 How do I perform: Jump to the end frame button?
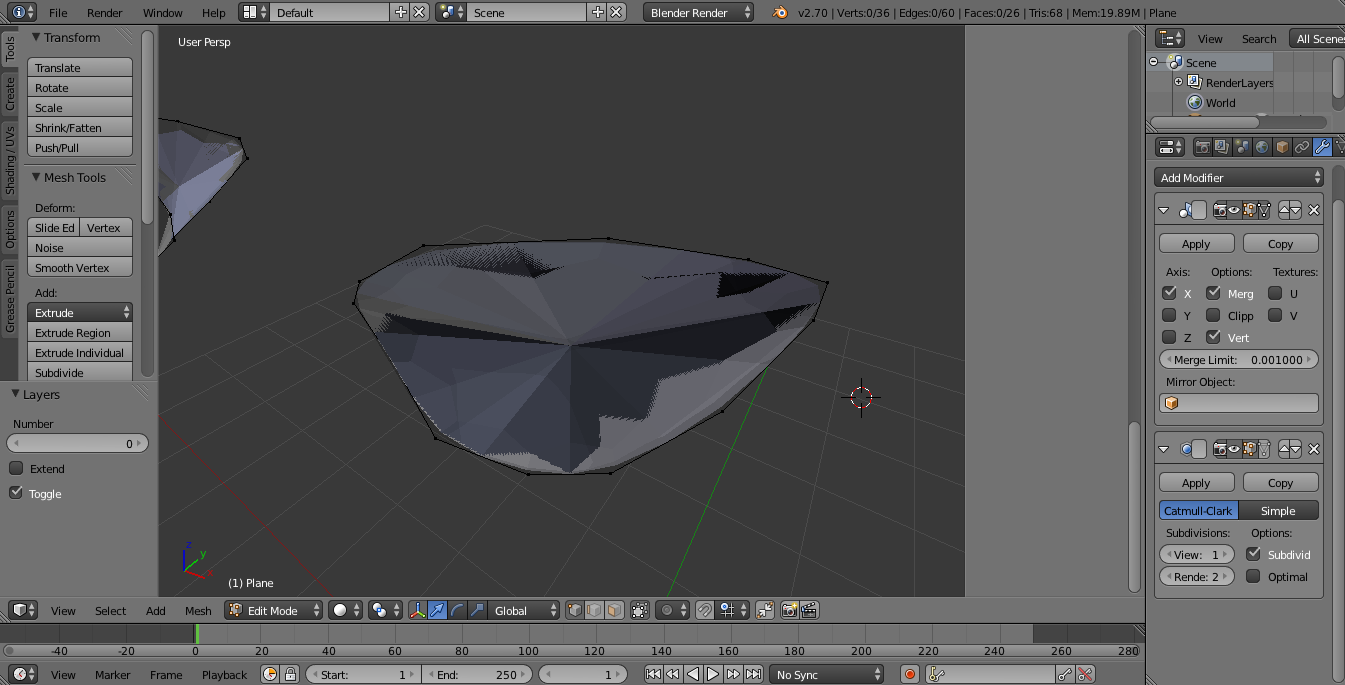click(754, 674)
